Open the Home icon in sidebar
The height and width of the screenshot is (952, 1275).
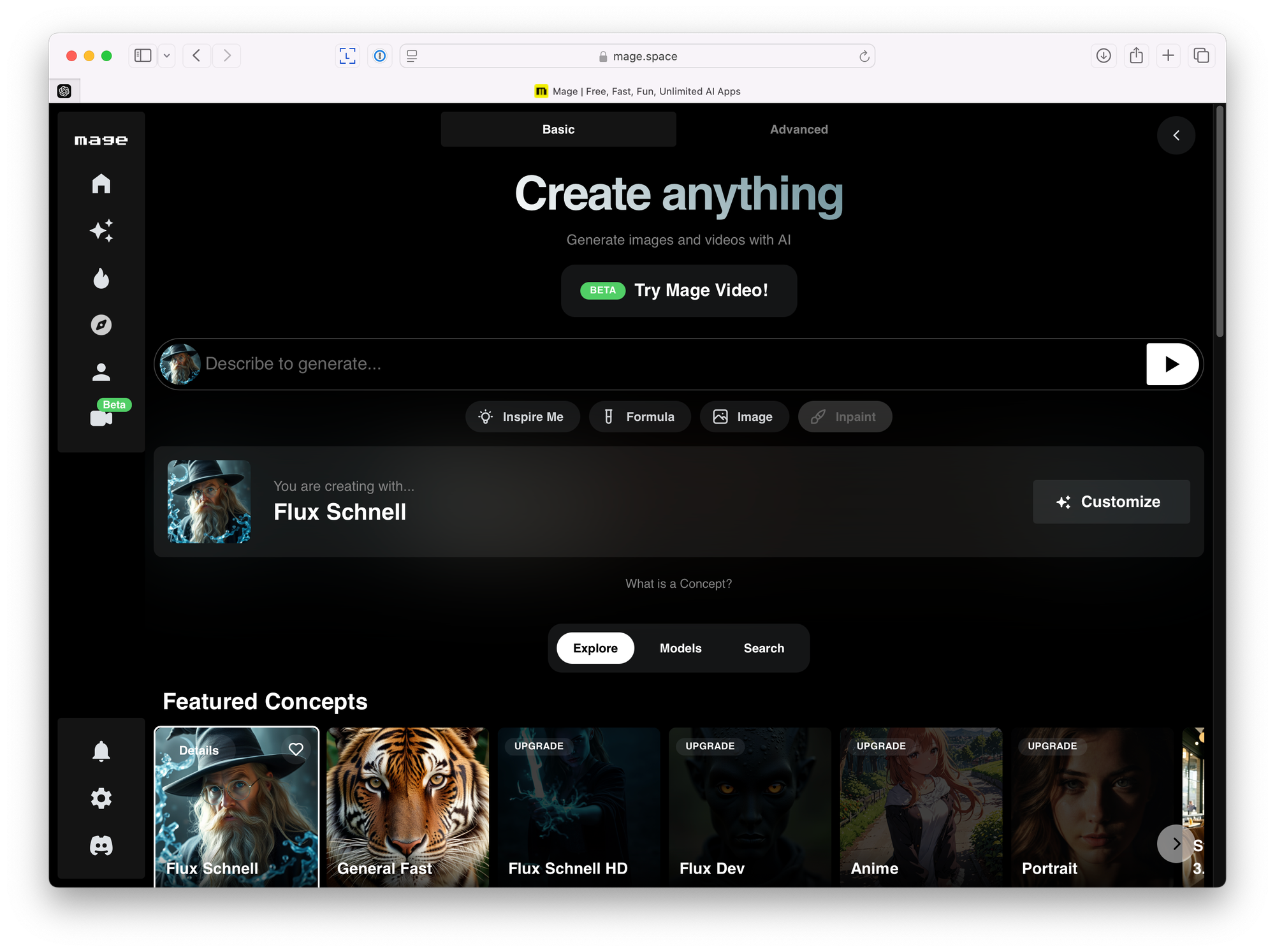pyautogui.click(x=101, y=184)
